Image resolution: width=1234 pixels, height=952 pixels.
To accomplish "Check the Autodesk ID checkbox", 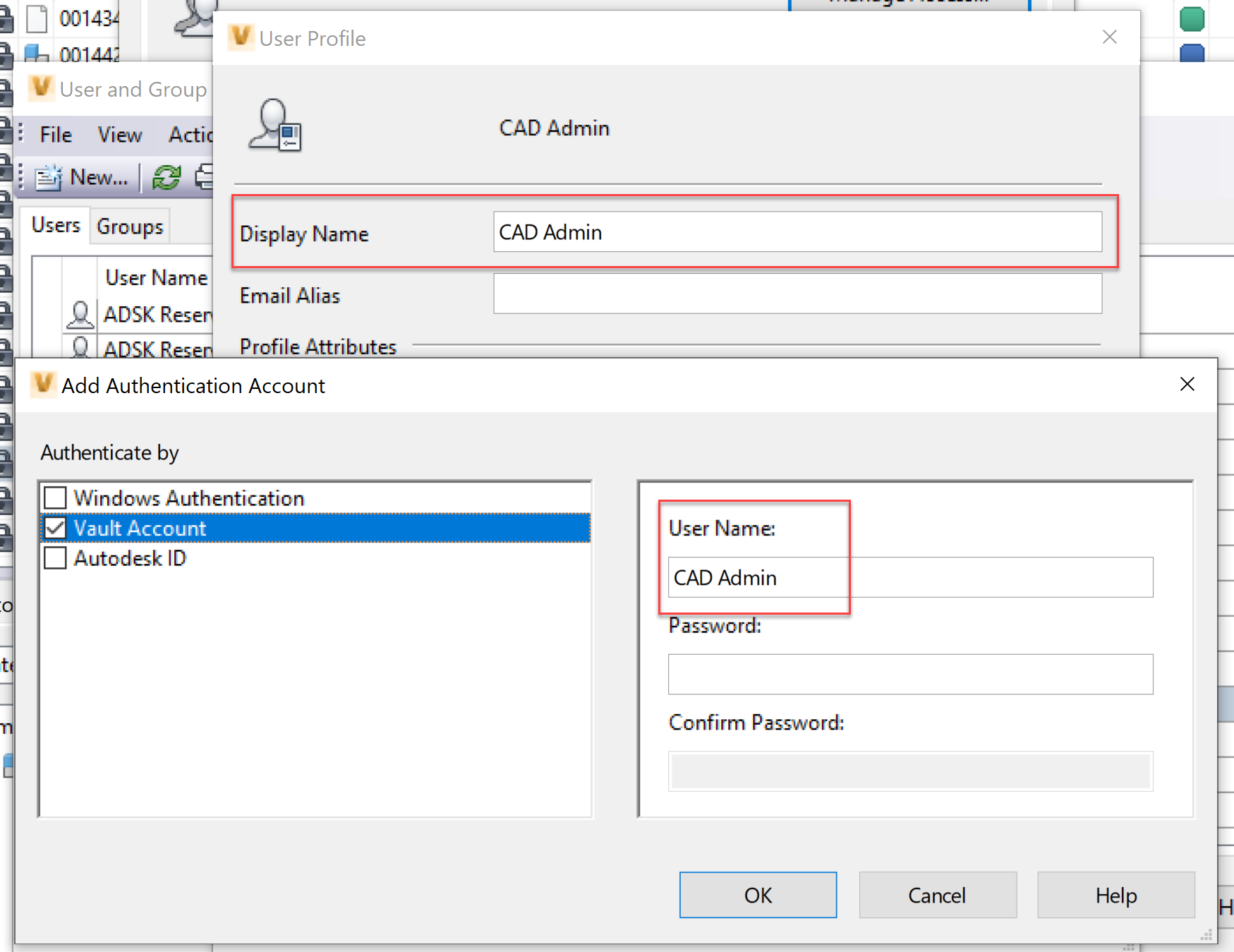I will 54,558.
